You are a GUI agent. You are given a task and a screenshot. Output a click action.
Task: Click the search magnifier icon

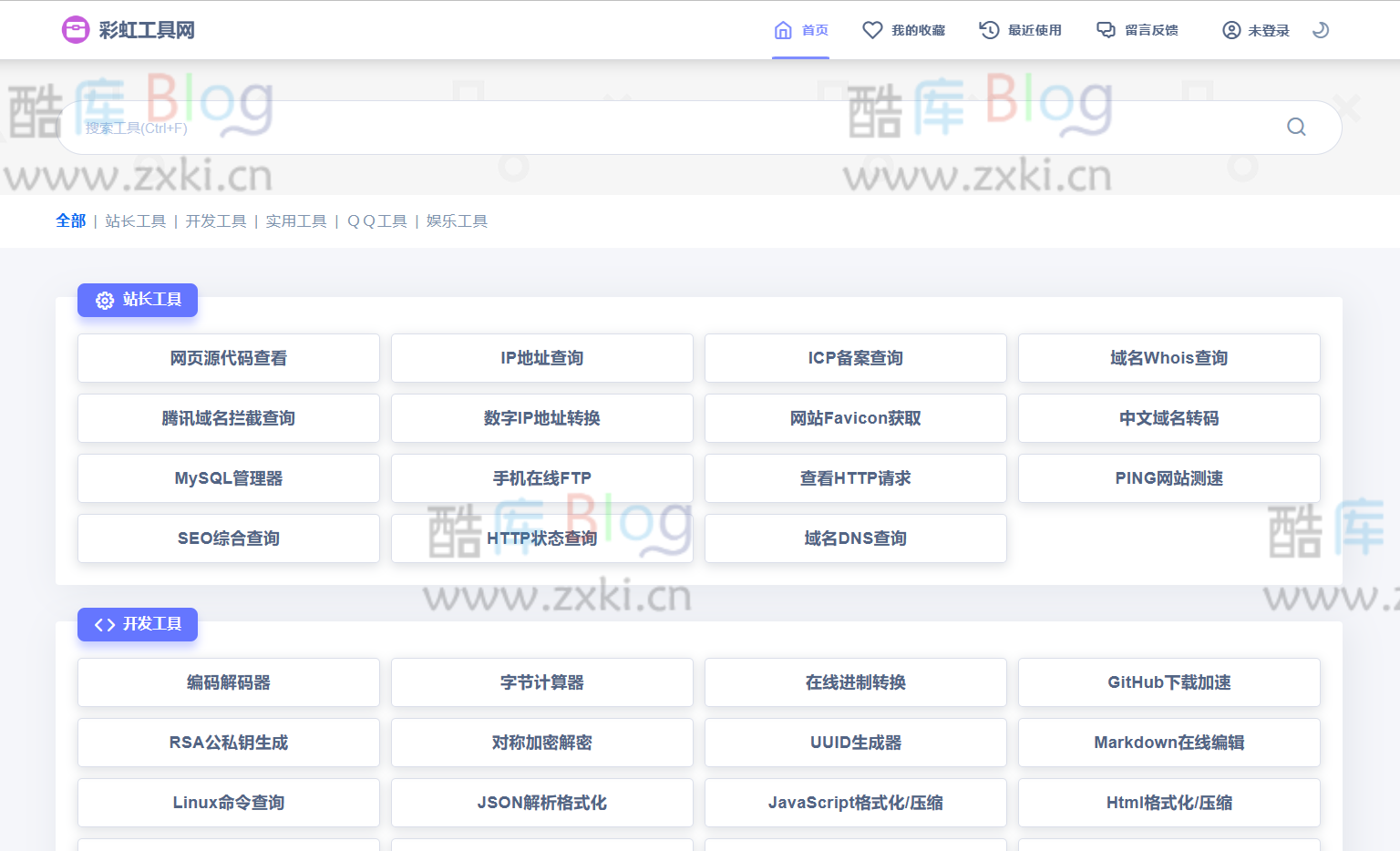(1296, 127)
